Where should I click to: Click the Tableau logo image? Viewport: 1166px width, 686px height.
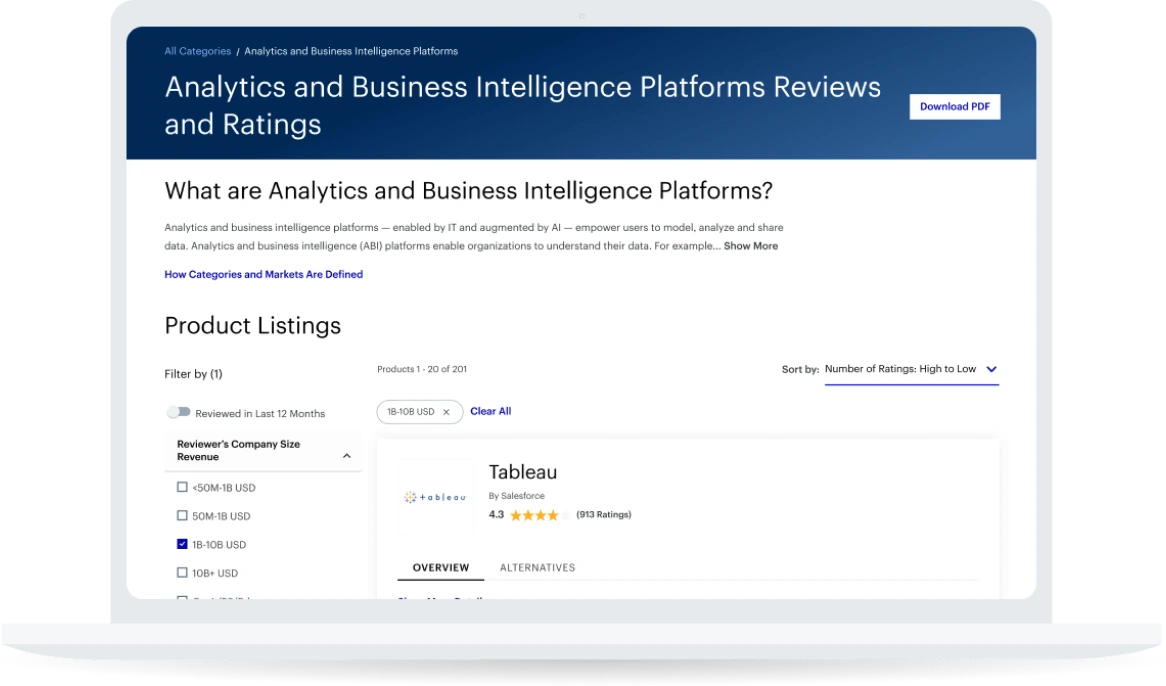[x=435, y=497]
